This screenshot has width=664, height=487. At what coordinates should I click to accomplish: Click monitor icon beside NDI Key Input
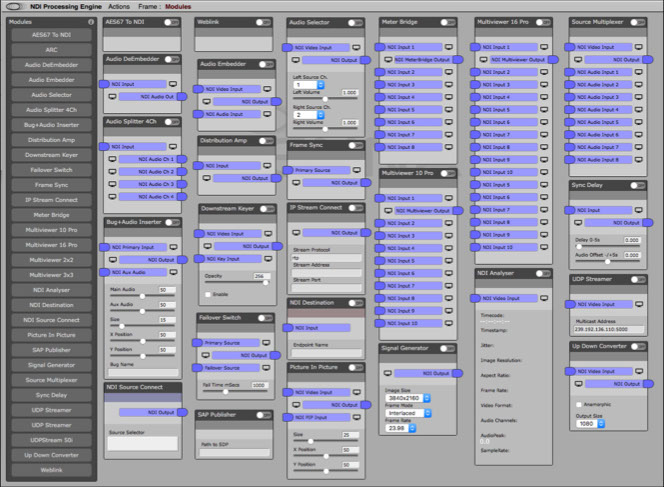[x=268, y=259]
